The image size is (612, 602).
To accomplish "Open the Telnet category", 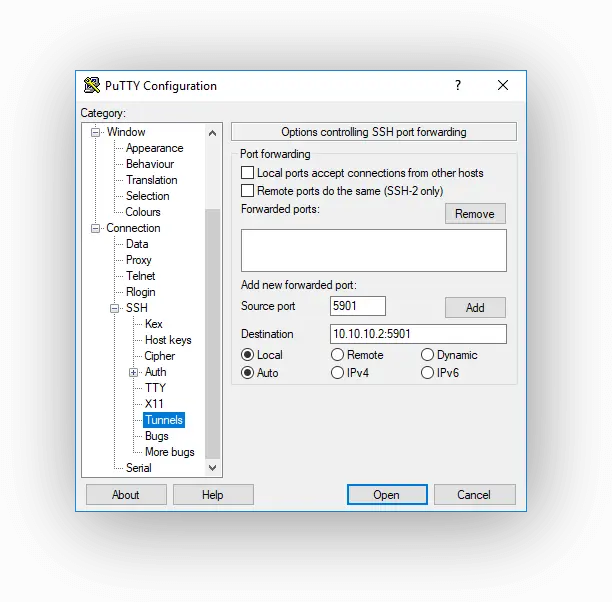I will pyautogui.click(x=141, y=276).
